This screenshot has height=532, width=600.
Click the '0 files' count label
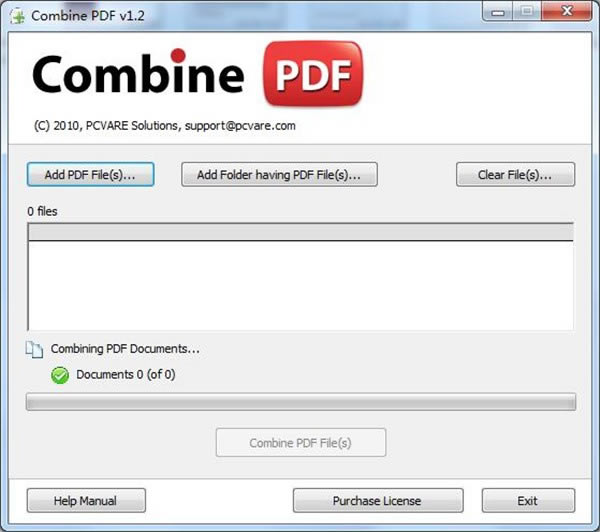tap(42, 211)
